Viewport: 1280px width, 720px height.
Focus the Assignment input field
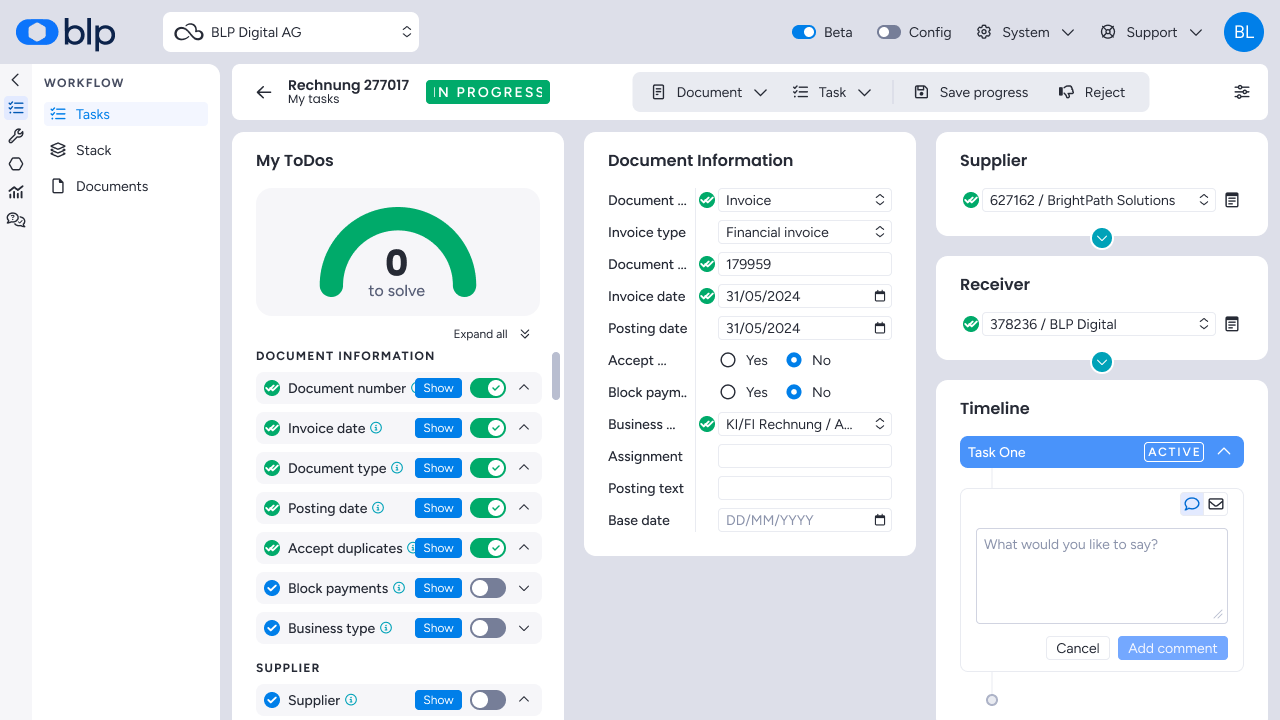click(804, 456)
